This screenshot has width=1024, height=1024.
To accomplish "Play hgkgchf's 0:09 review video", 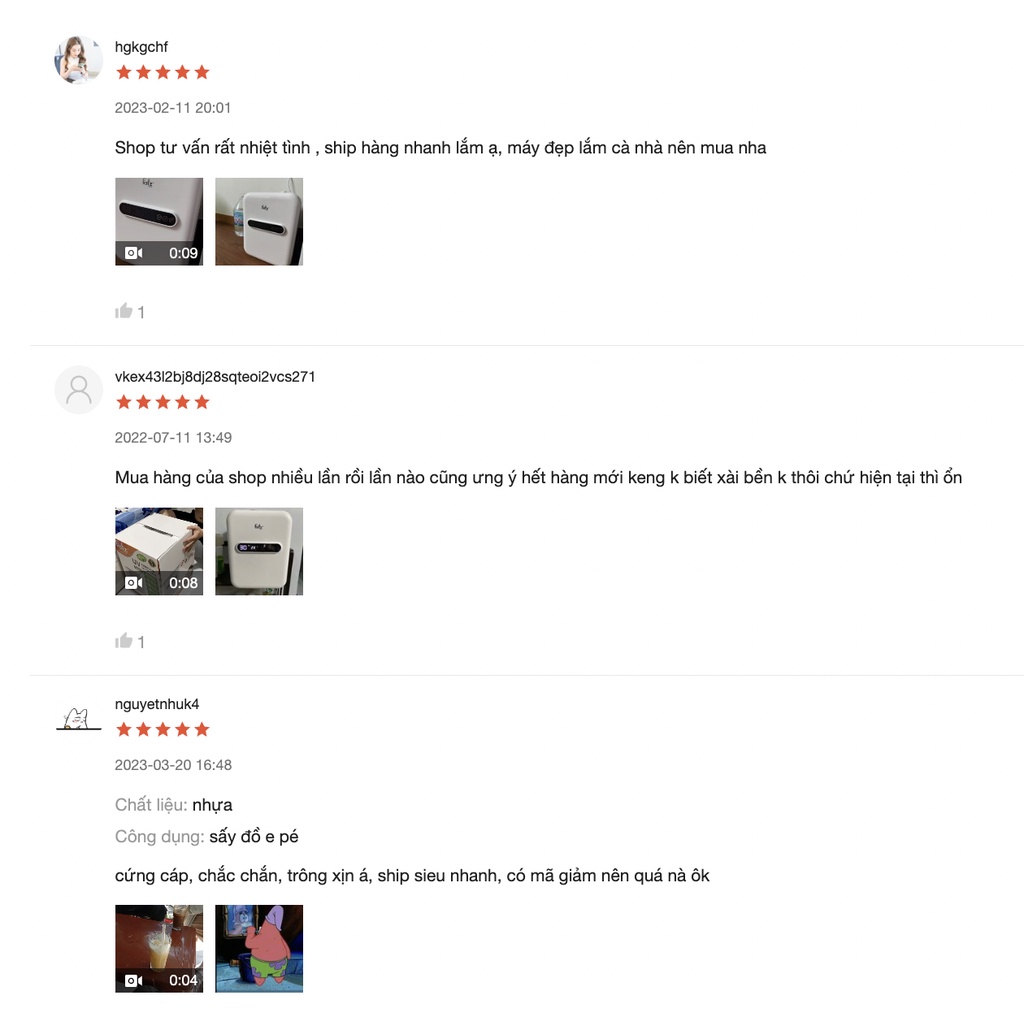I will pos(159,221).
